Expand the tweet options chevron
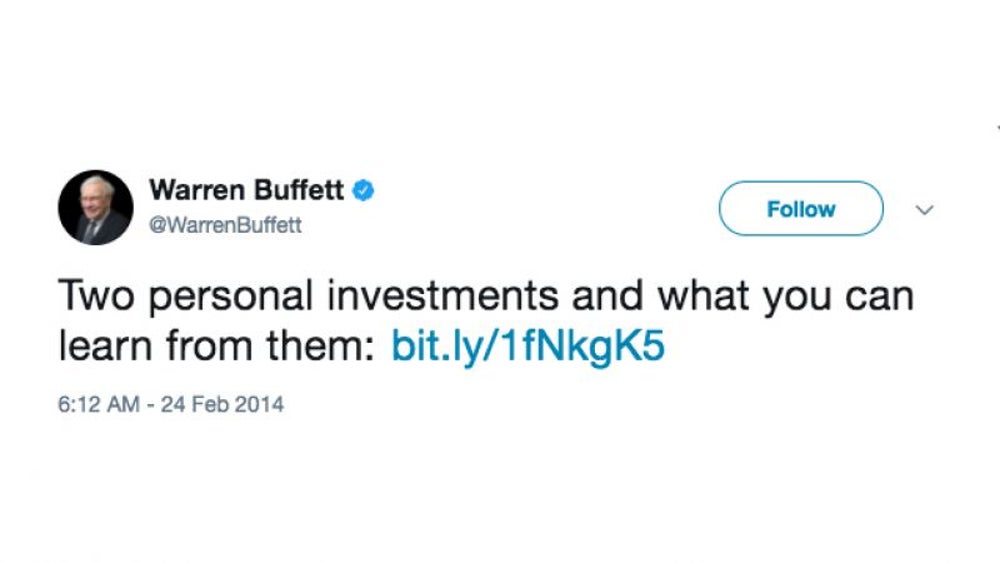Image resolution: width=1000 pixels, height=563 pixels. tap(924, 209)
